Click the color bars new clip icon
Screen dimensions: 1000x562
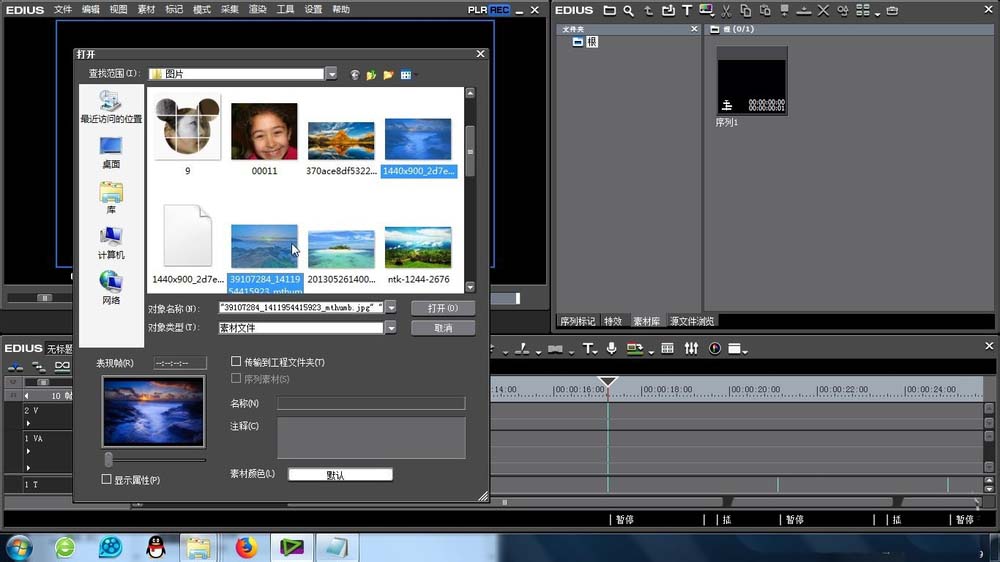[x=706, y=10]
